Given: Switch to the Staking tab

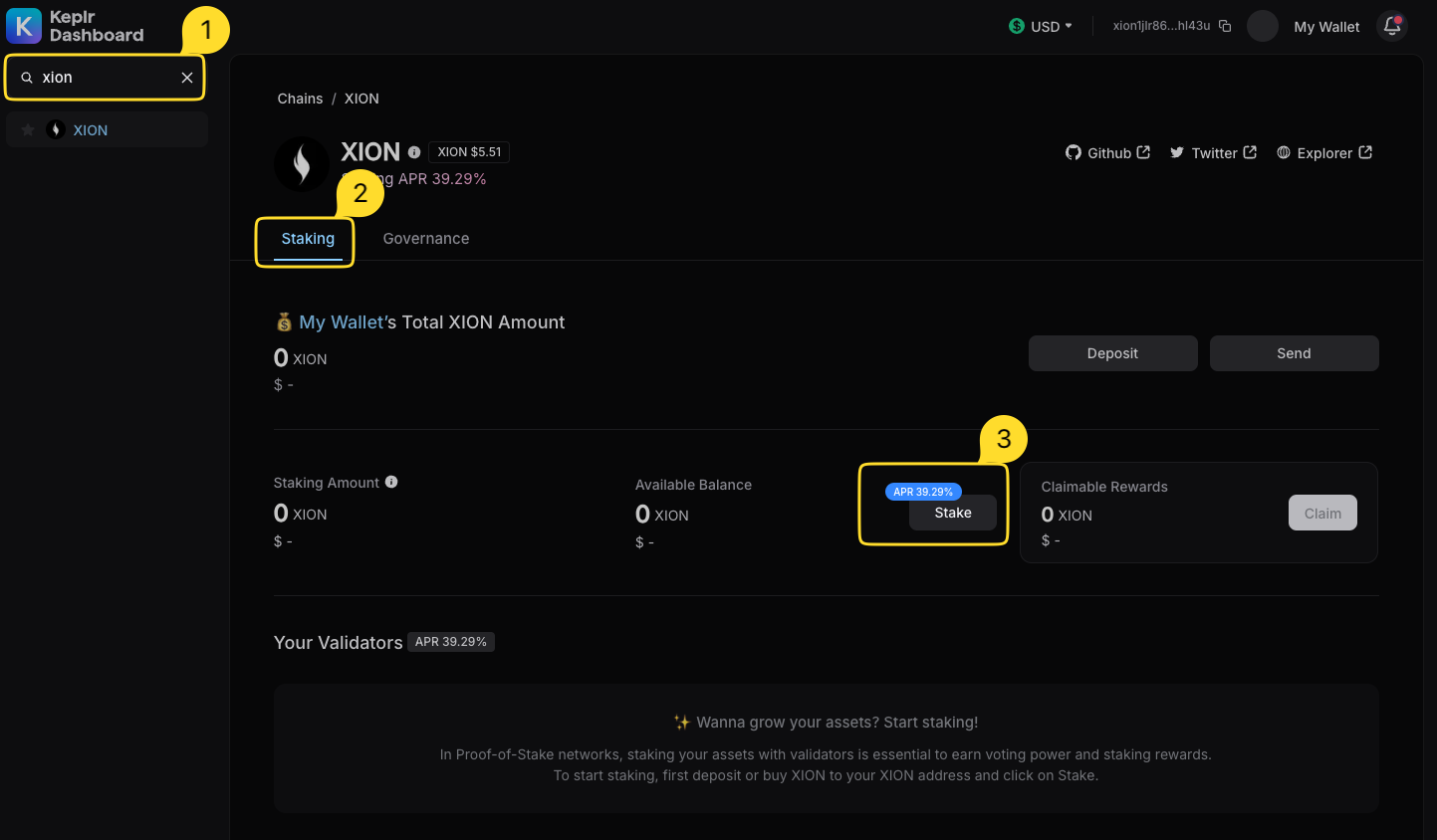Looking at the screenshot, I should click(307, 238).
